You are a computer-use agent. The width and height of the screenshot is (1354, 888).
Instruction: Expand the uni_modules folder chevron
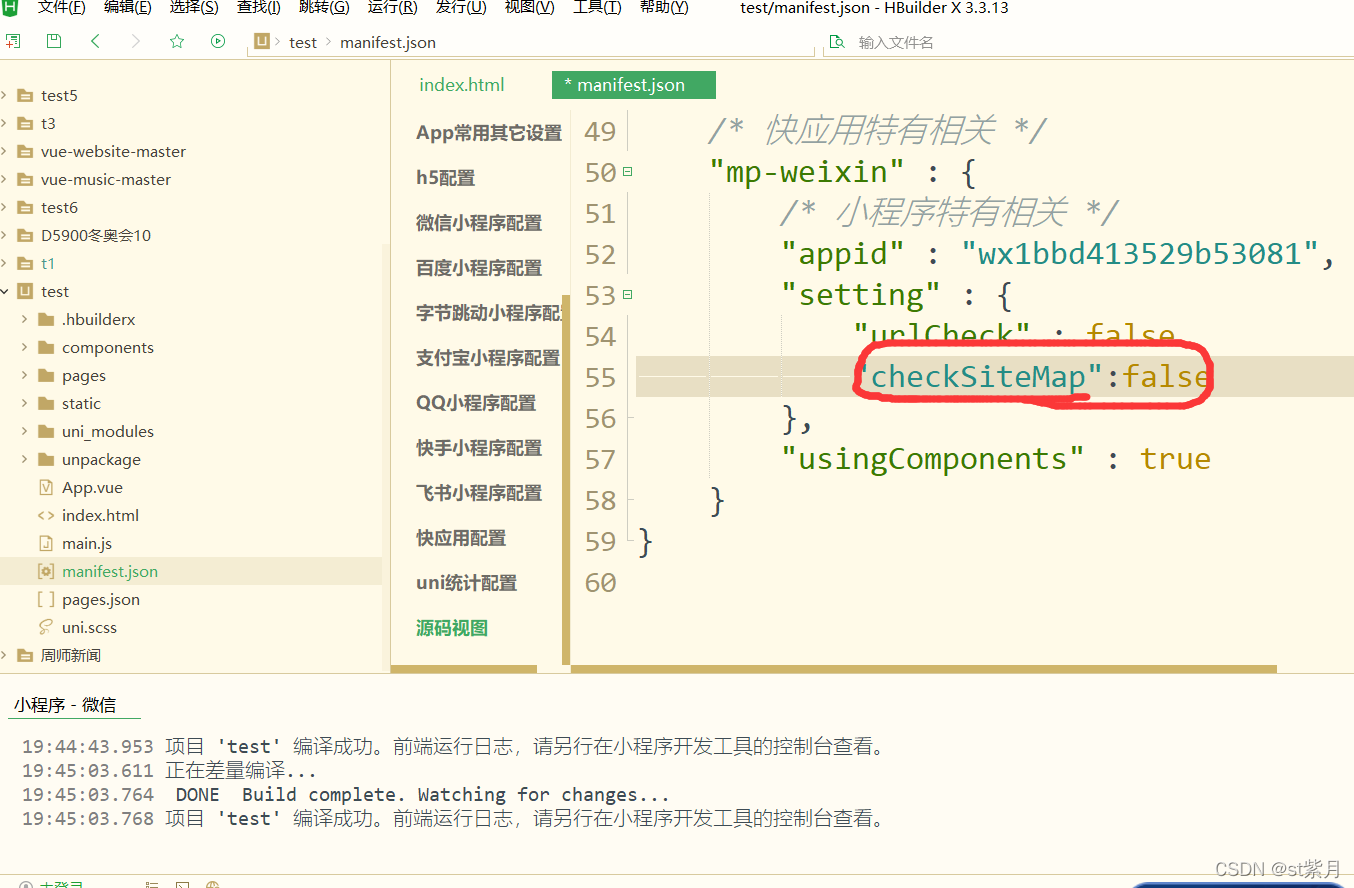[x=24, y=431]
